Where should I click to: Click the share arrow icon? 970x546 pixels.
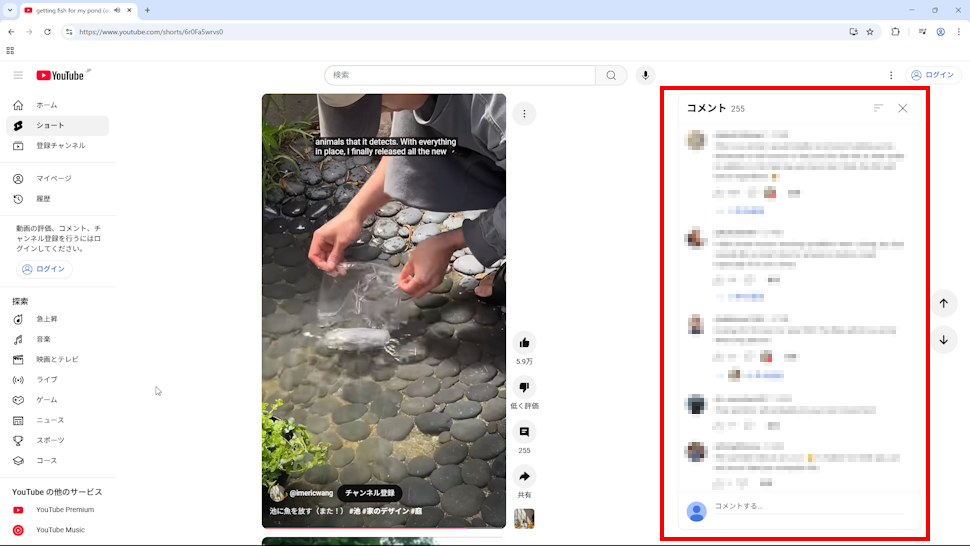[x=524, y=476]
